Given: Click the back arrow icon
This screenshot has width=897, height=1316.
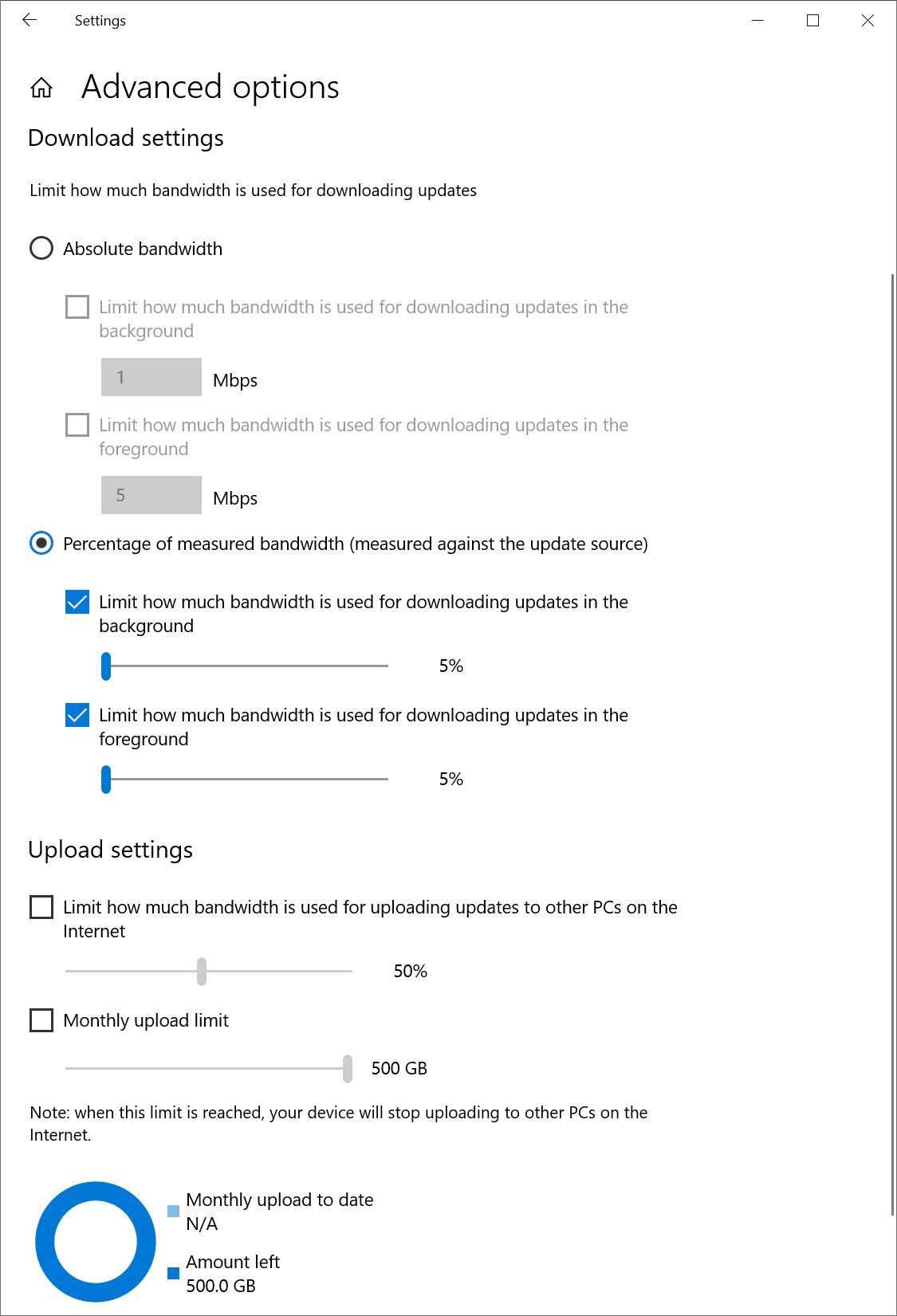Looking at the screenshot, I should pyautogui.click(x=30, y=21).
